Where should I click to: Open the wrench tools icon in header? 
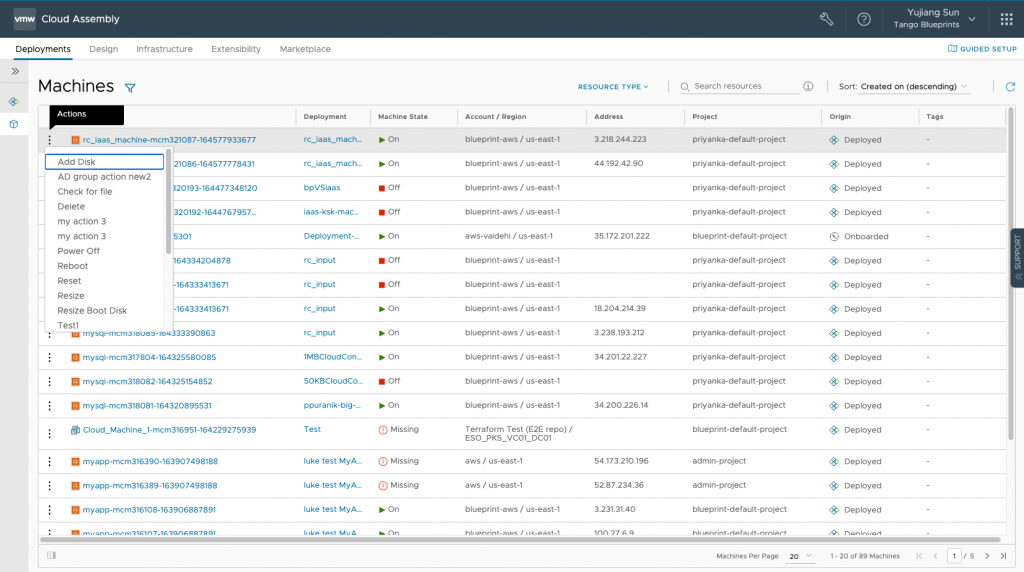pyautogui.click(x=826, y=19)
